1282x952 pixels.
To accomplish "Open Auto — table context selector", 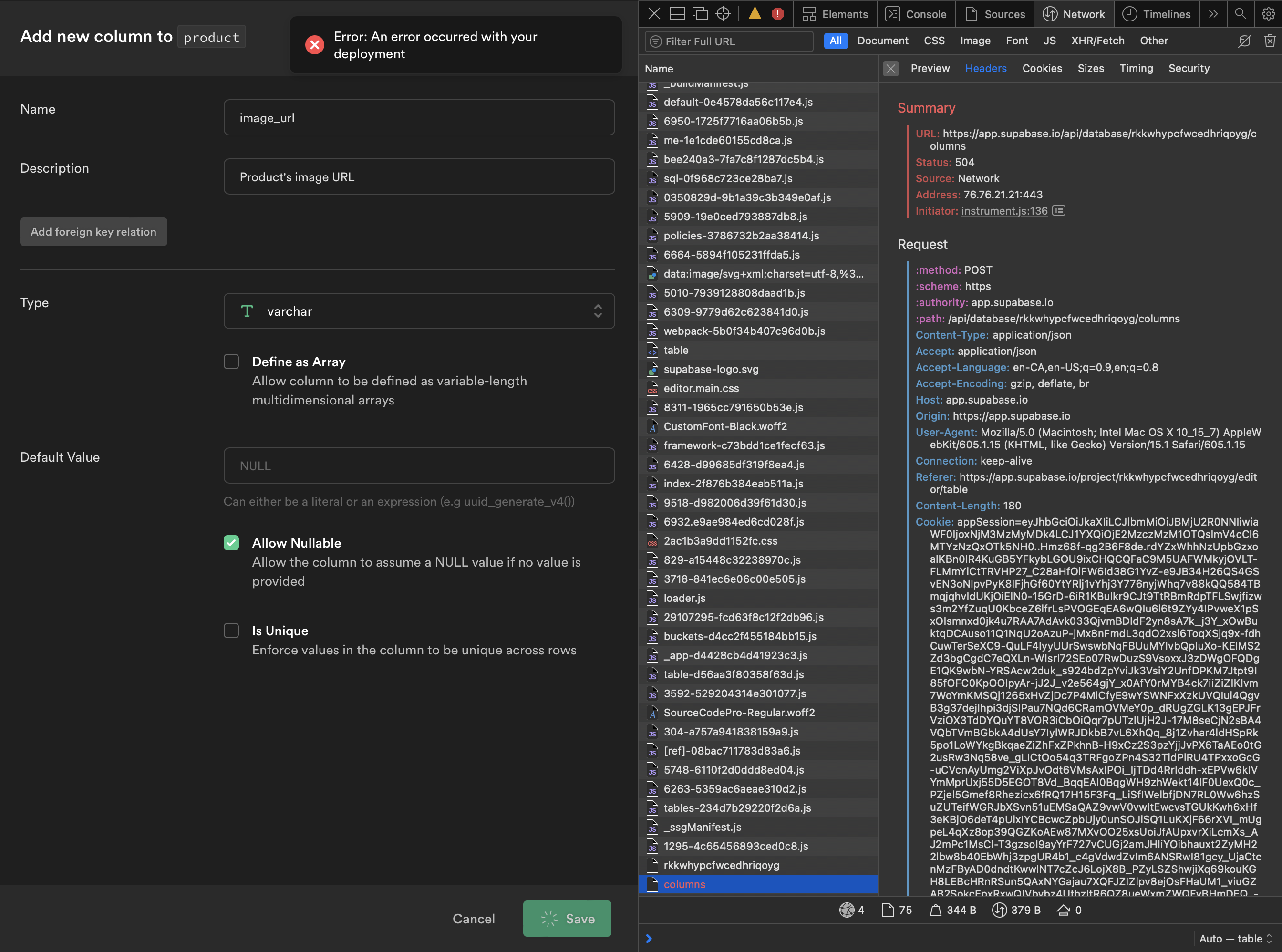I will coord(1235,939).
